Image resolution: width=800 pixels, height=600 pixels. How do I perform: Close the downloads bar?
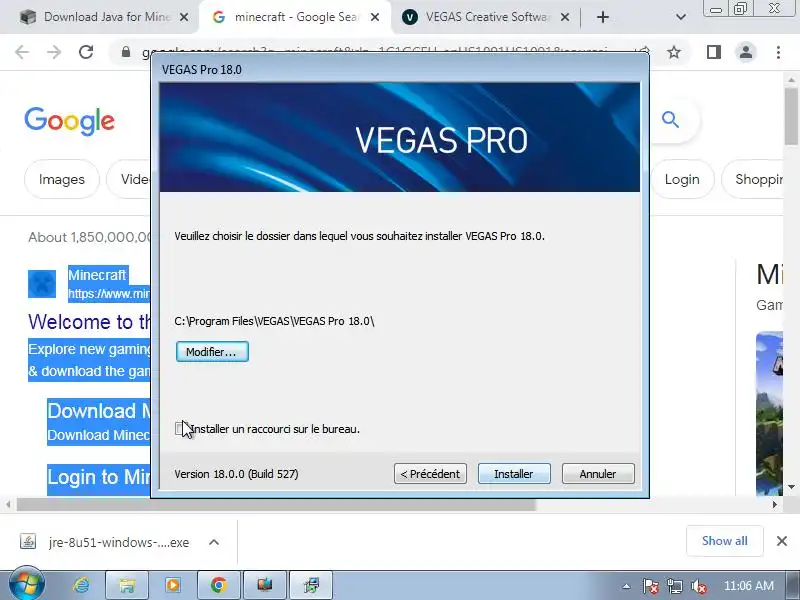(782, 541)
